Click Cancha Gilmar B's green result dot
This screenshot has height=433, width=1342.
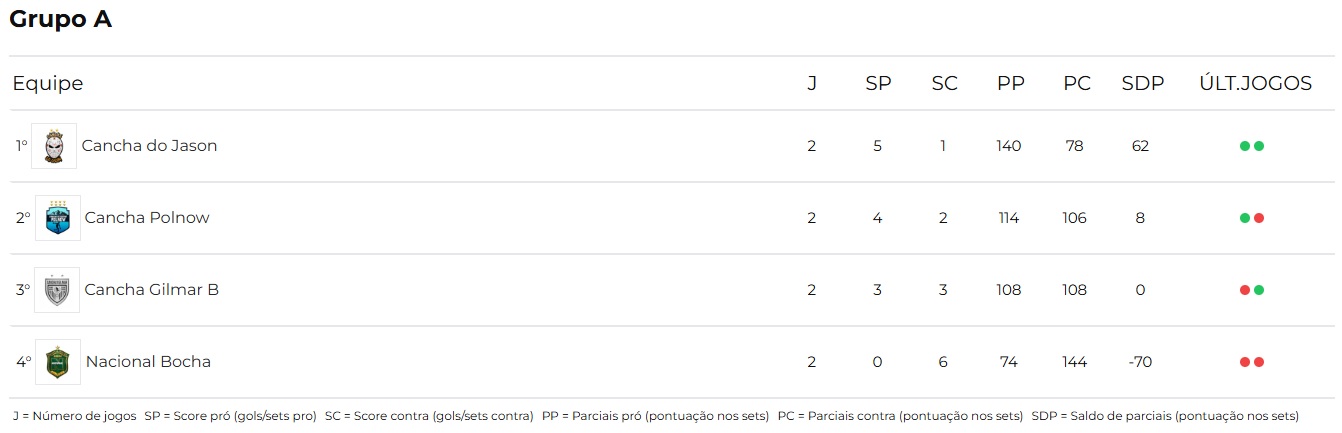pyautogui.click(x=1259, y=290)
